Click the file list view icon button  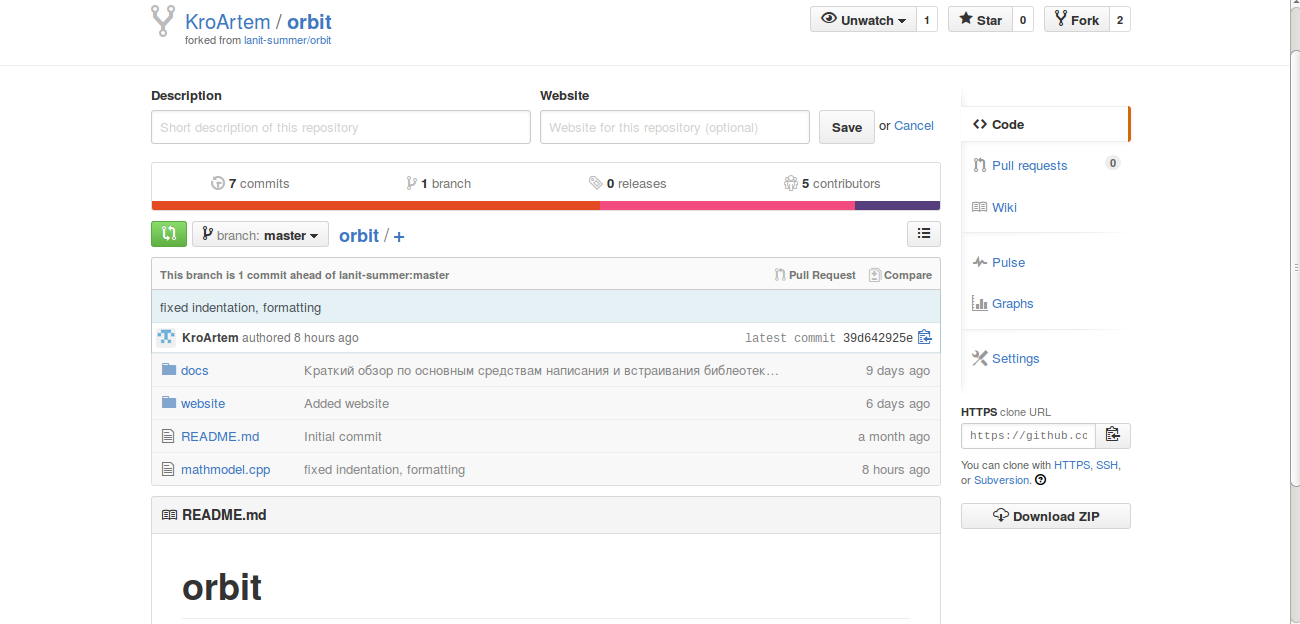924,233
